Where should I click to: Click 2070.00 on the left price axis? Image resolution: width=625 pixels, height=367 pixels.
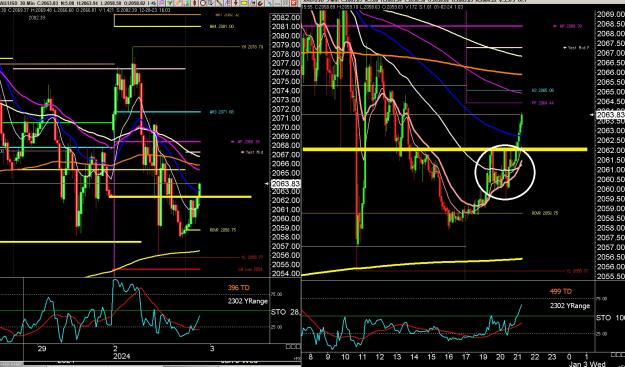pos(285,128)
